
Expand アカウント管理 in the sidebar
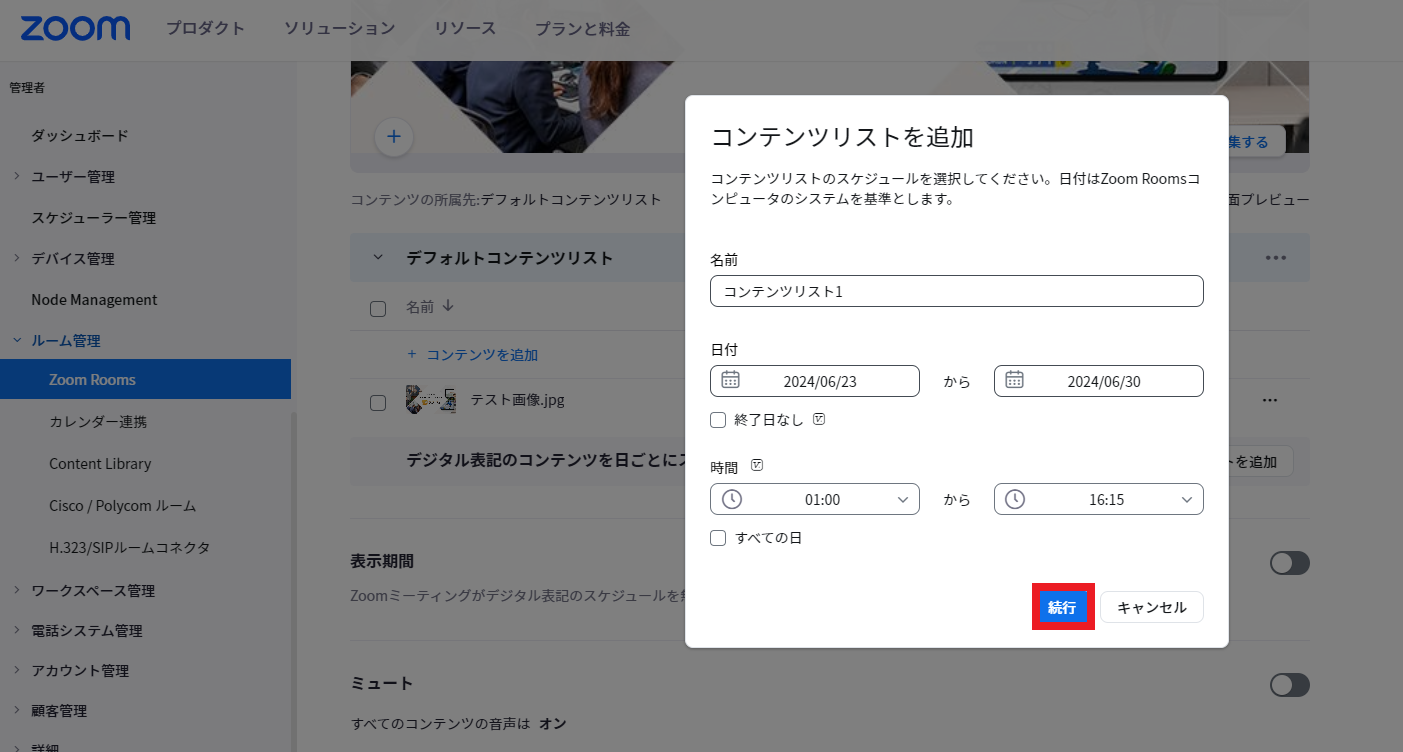point(17,670)
